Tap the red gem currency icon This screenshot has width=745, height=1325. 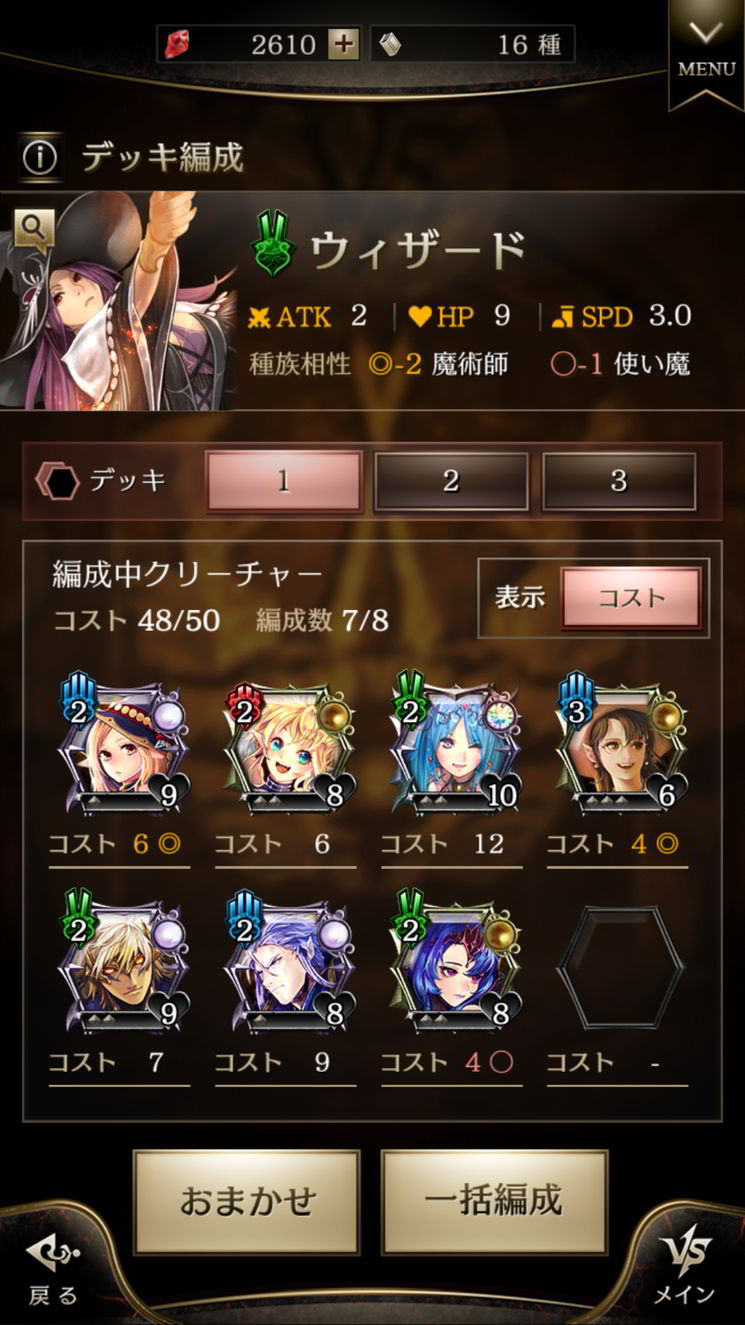click(179, 44)
